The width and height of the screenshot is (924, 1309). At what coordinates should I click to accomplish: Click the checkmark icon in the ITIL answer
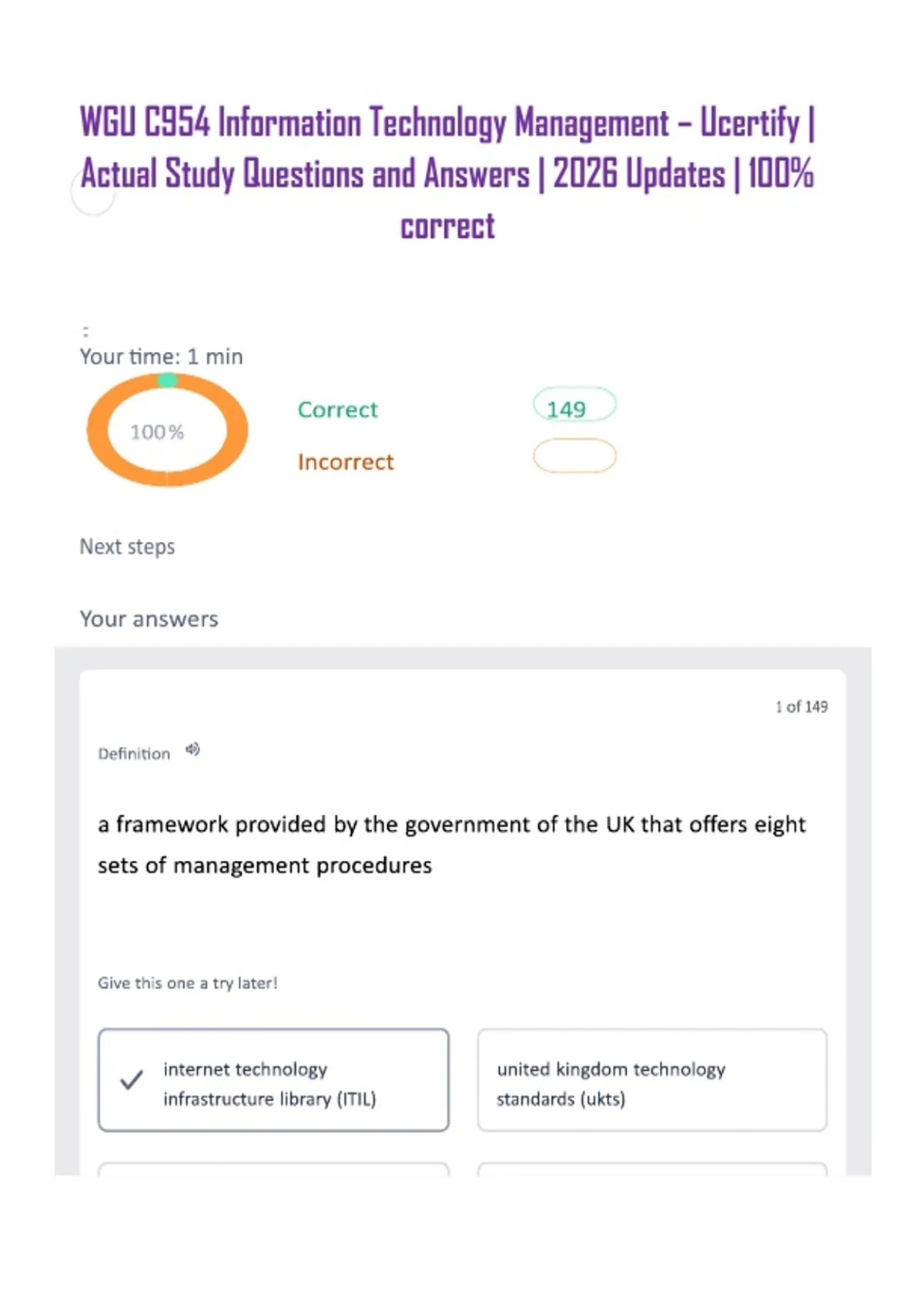click(132, 1080)
